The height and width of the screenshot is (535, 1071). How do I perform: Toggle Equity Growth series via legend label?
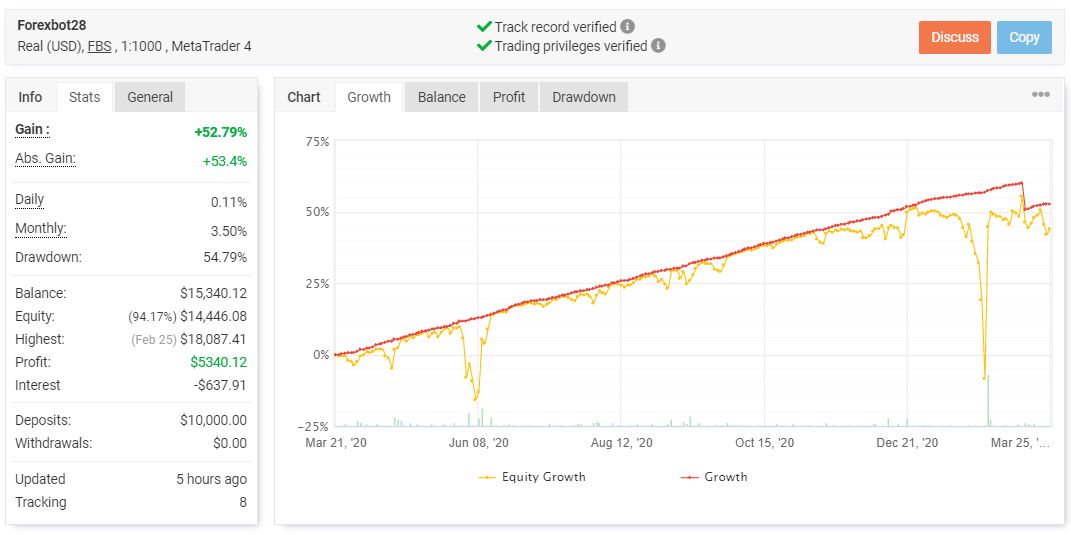tap(543, 477)
